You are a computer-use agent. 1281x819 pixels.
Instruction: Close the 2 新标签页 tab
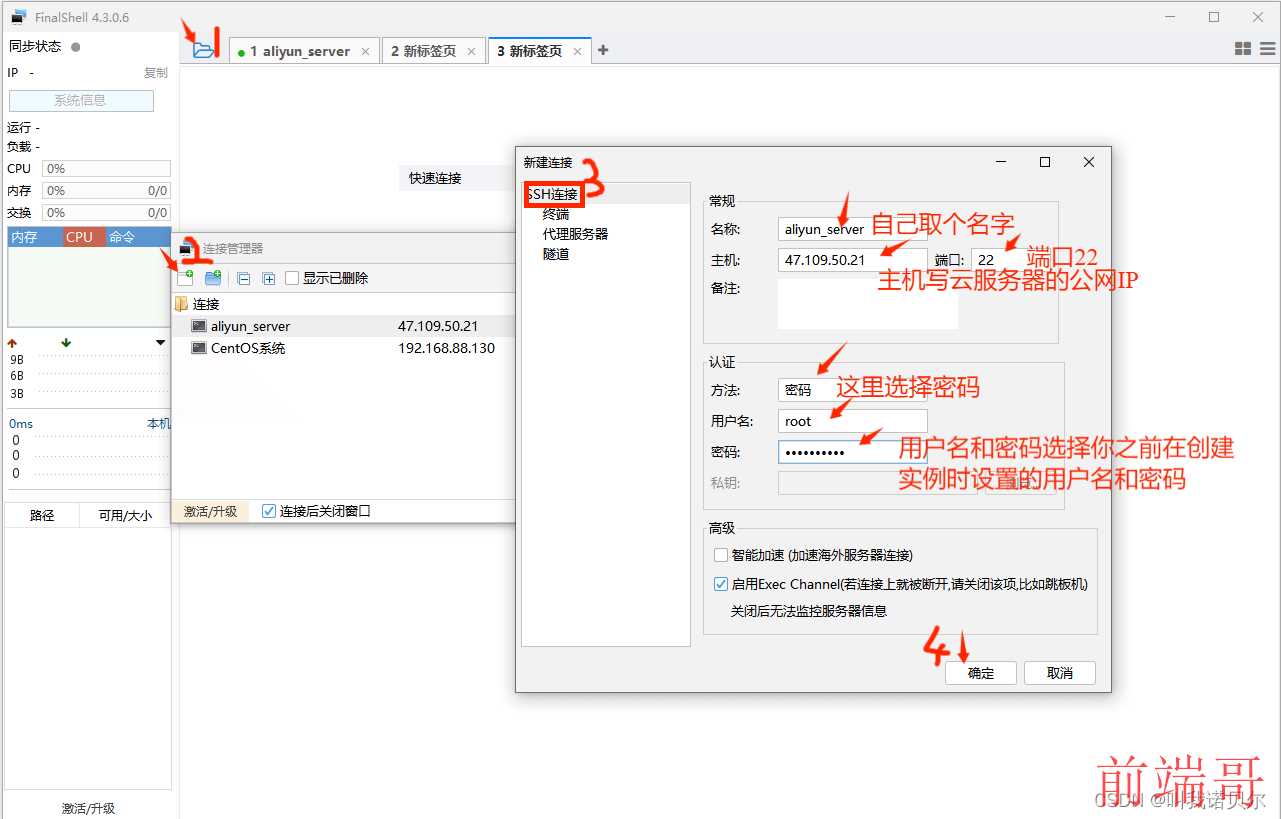[471, 51]
